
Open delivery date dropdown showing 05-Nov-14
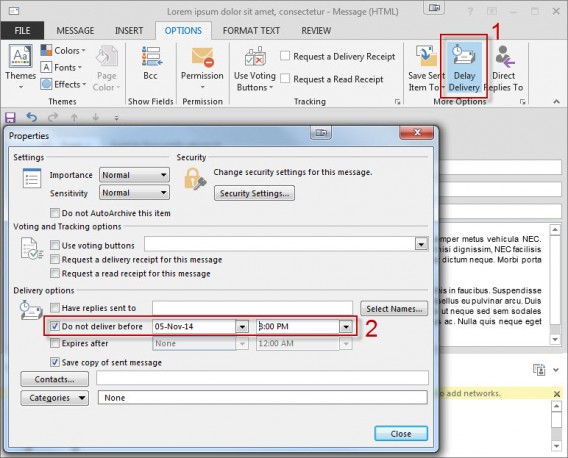coord(242,326)
